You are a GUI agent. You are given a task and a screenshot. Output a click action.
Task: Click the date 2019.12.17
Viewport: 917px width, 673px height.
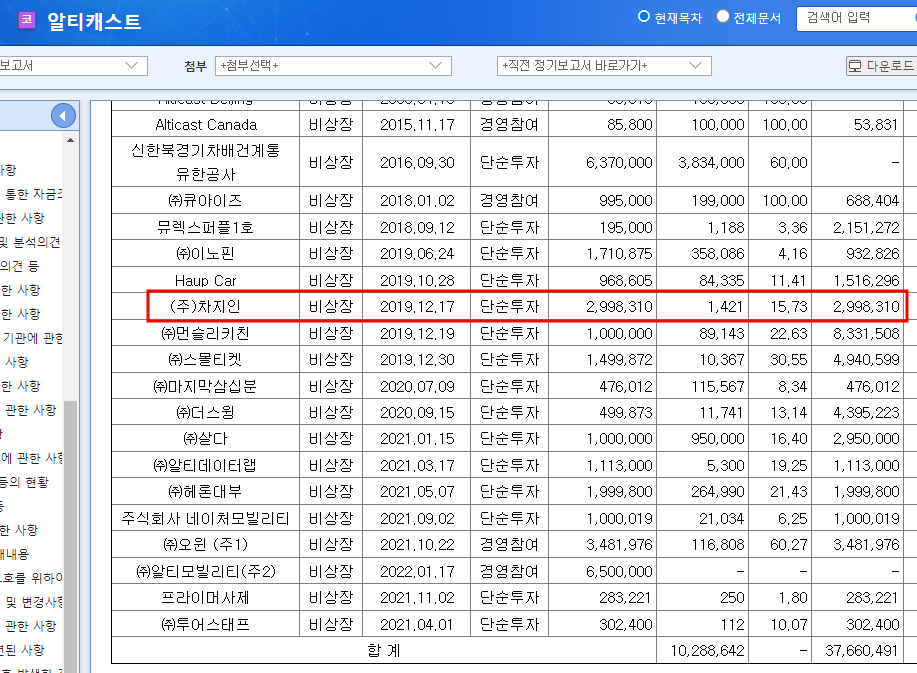coord(417,306)
